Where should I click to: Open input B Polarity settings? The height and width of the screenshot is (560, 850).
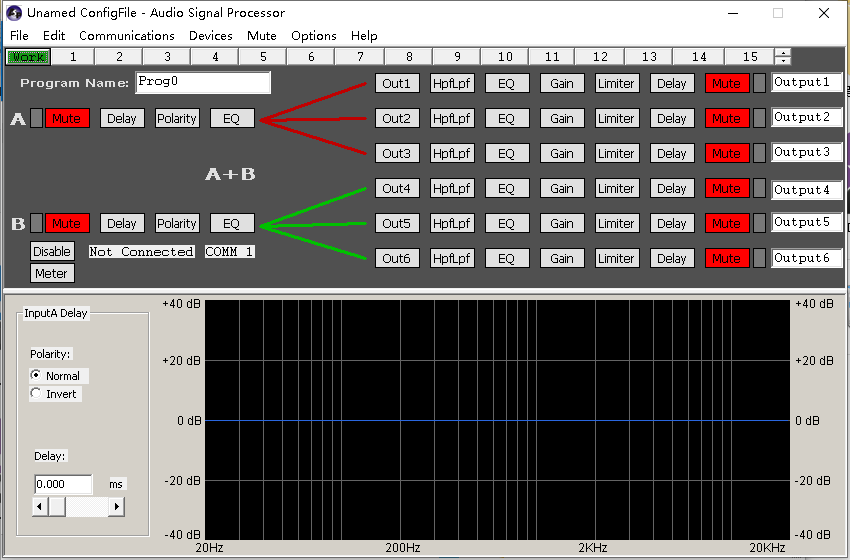coord(177,223)
